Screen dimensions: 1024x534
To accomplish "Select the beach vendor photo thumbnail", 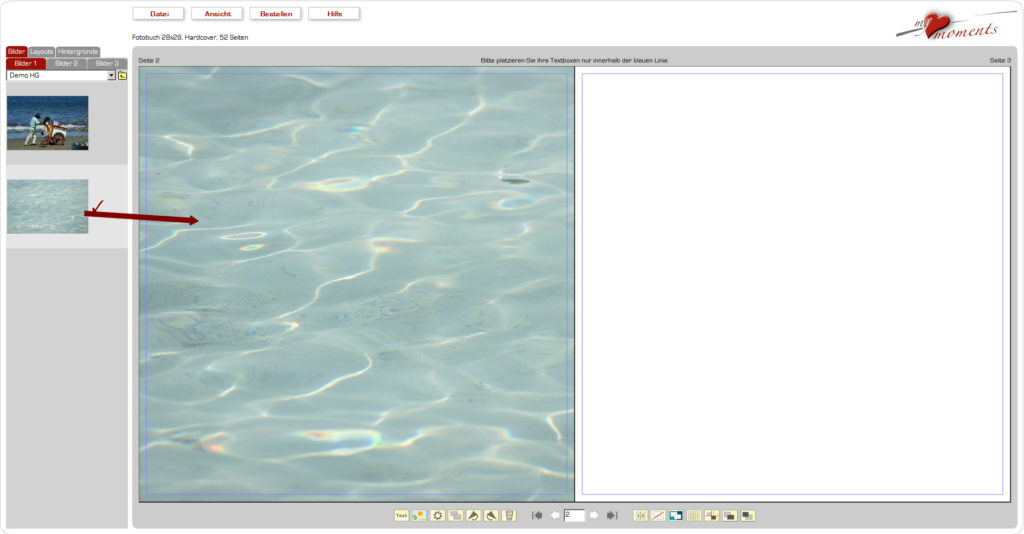I will click(x=48, y=123).
